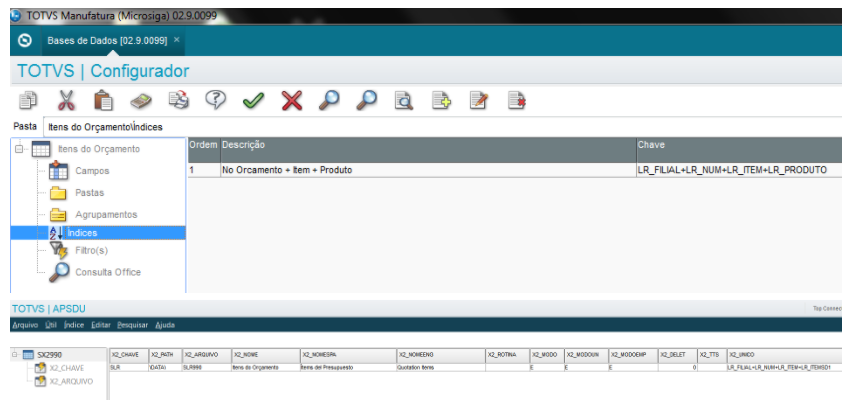Open the Editar menu in APSDU
Screen dimensions: 851x400
(101, 325)
